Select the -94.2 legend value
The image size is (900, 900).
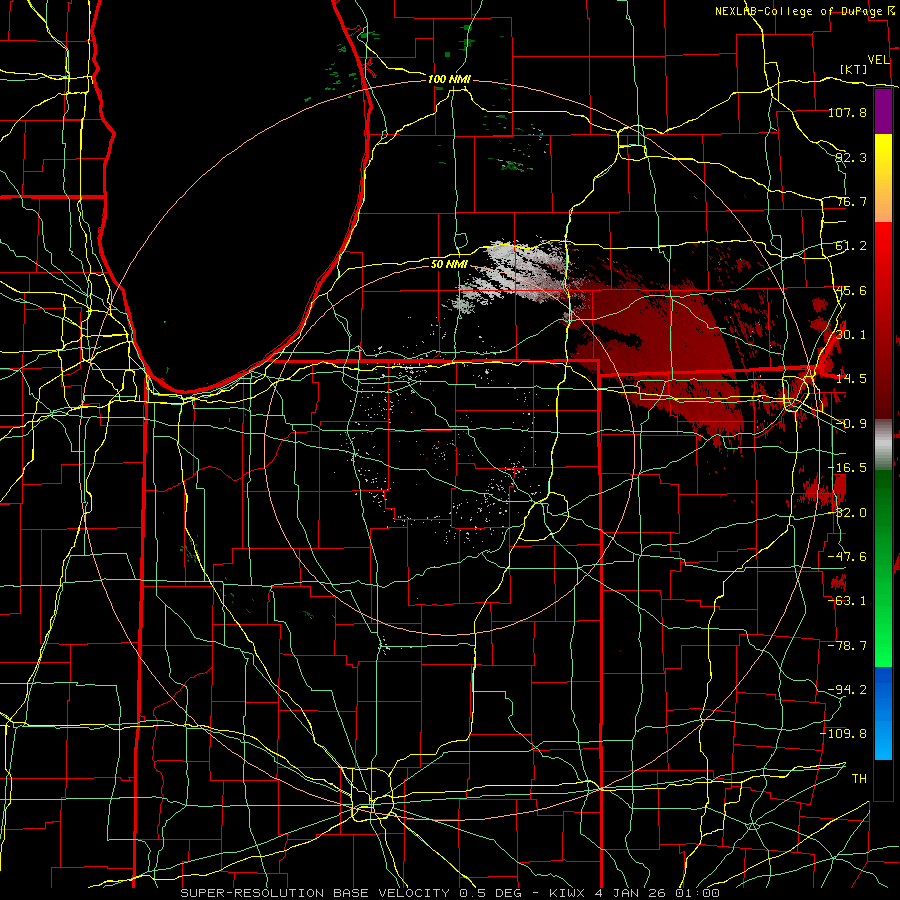coord(847,690)
